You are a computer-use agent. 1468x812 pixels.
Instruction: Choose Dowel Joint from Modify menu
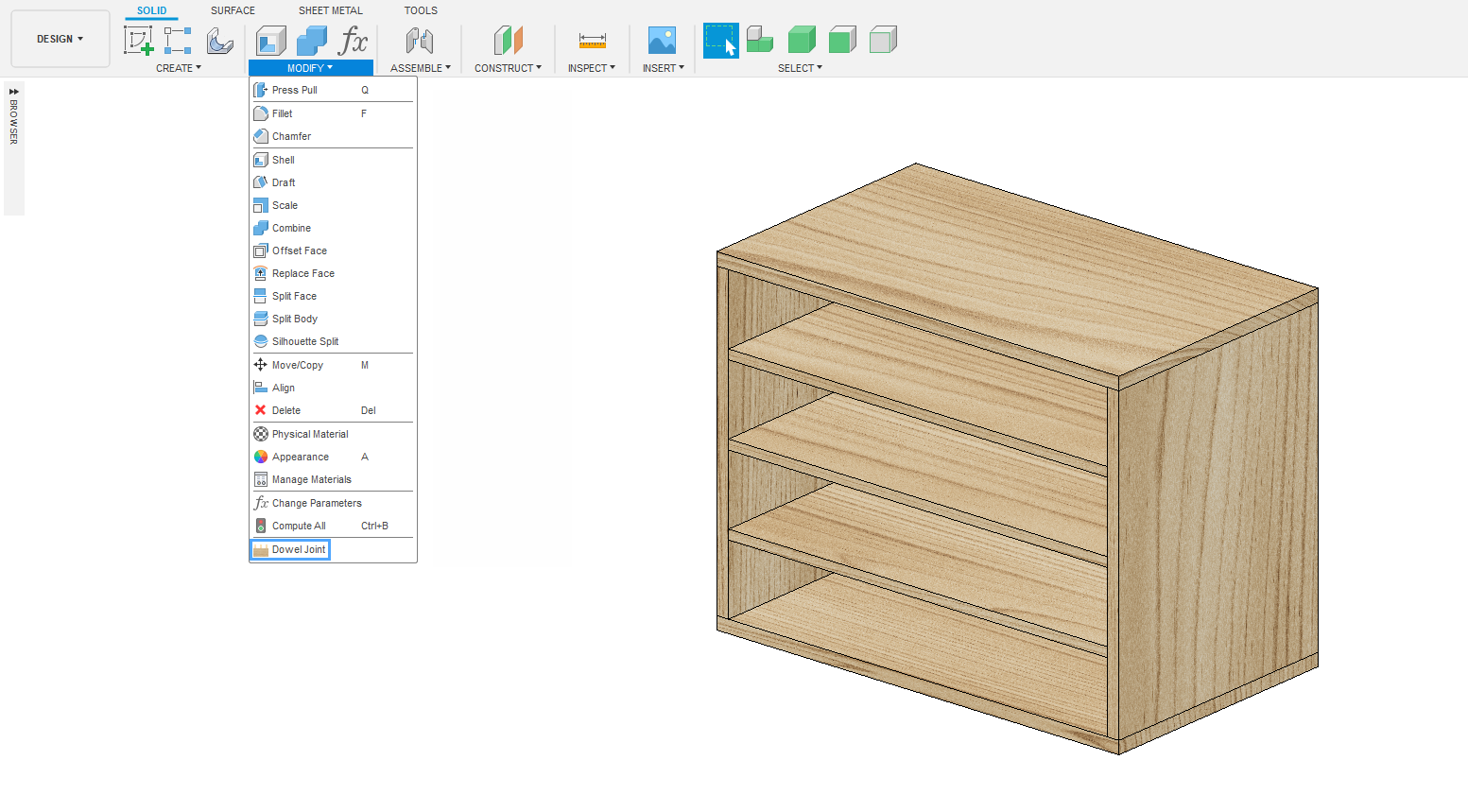299,549
